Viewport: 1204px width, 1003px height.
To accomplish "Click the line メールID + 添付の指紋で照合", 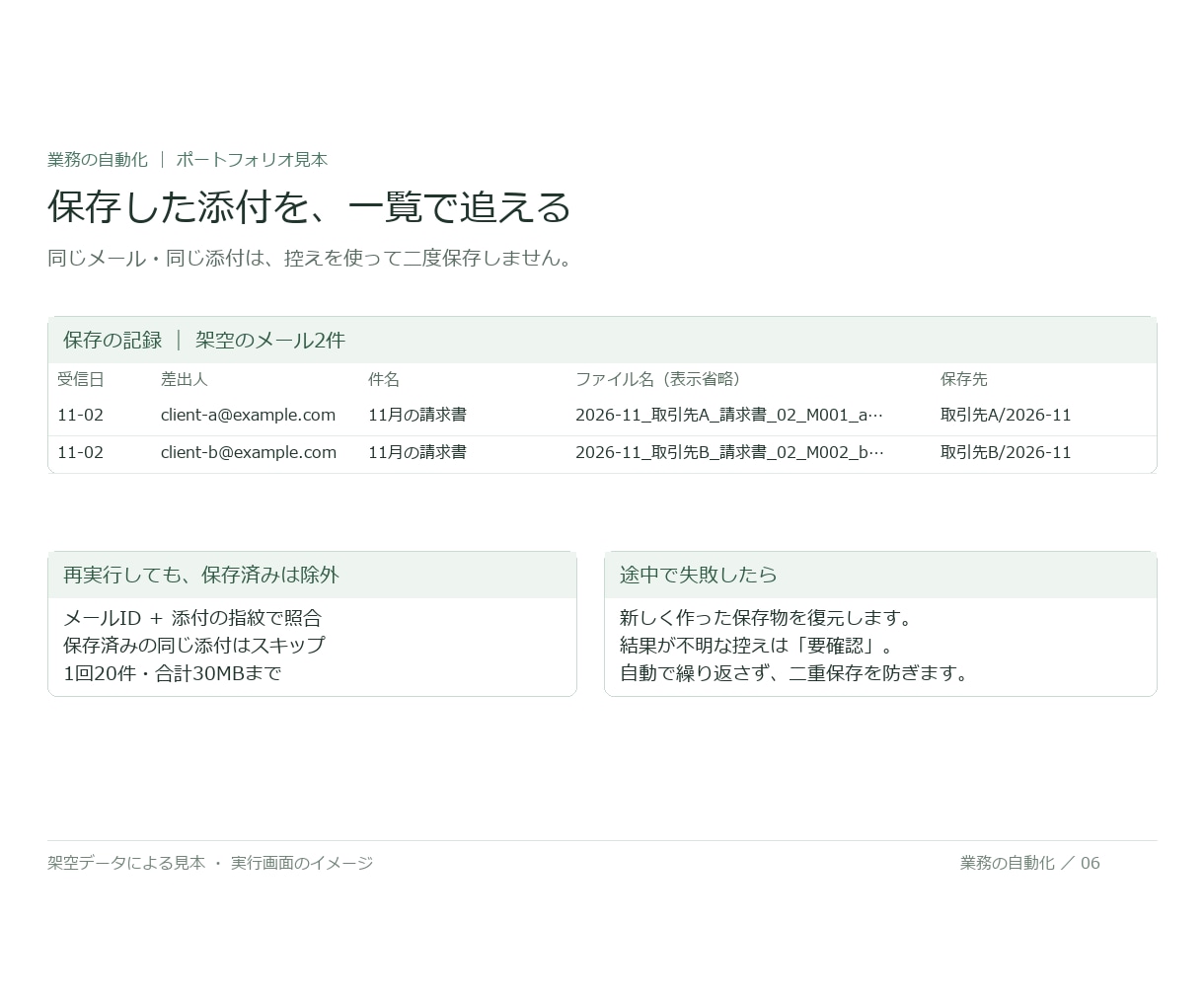I will point(192,619).
